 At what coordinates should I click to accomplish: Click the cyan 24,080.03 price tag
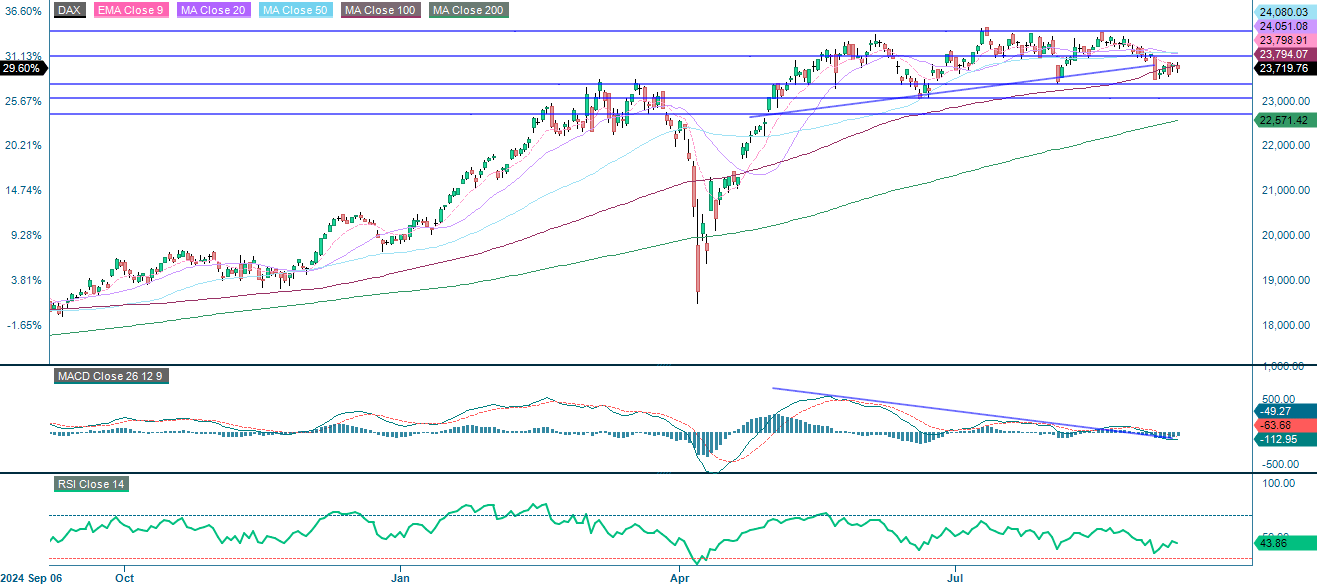[x=1286, y=10]
